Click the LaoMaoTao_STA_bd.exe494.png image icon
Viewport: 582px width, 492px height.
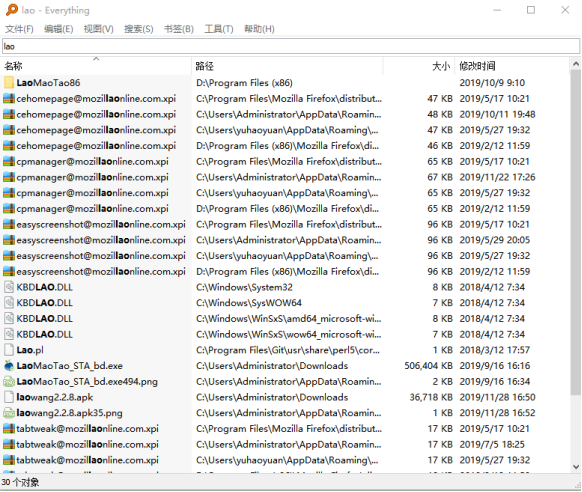[x=9, y=381]
